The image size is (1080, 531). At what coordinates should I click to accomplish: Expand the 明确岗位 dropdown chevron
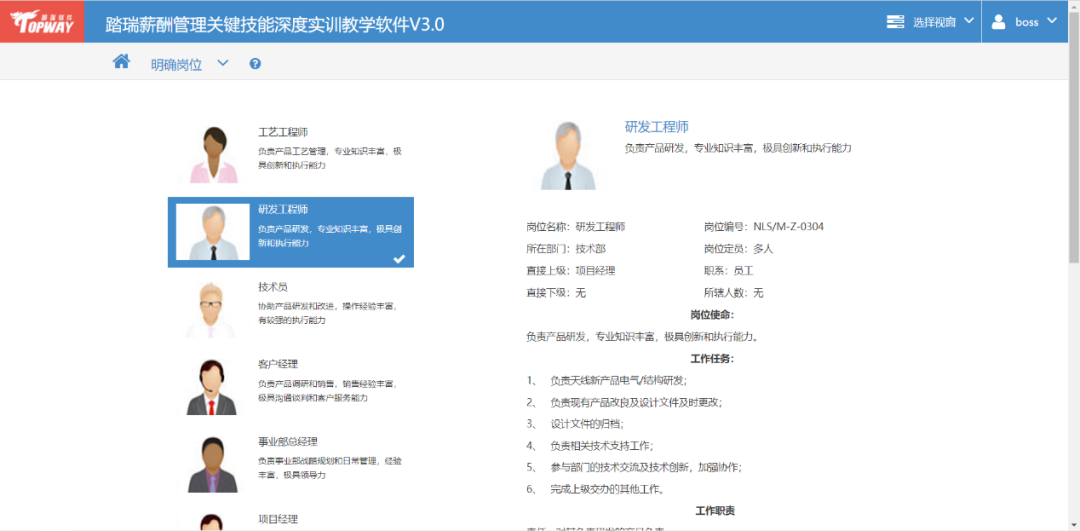tap(223, 64)
